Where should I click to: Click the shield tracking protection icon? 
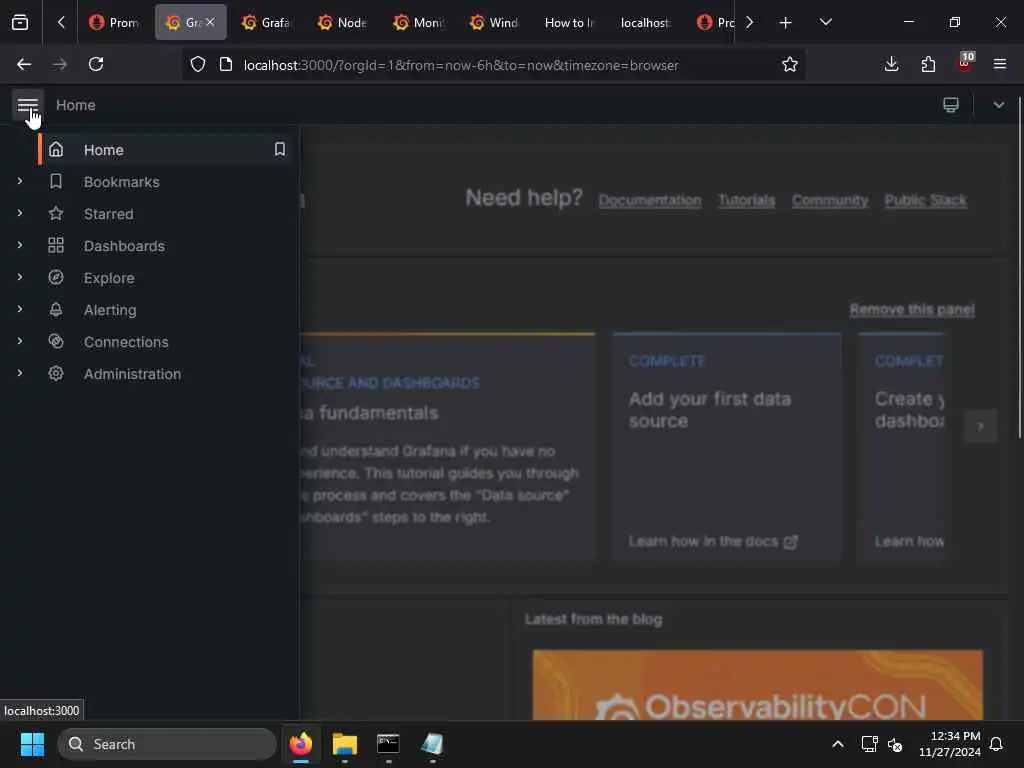point(198,64)
